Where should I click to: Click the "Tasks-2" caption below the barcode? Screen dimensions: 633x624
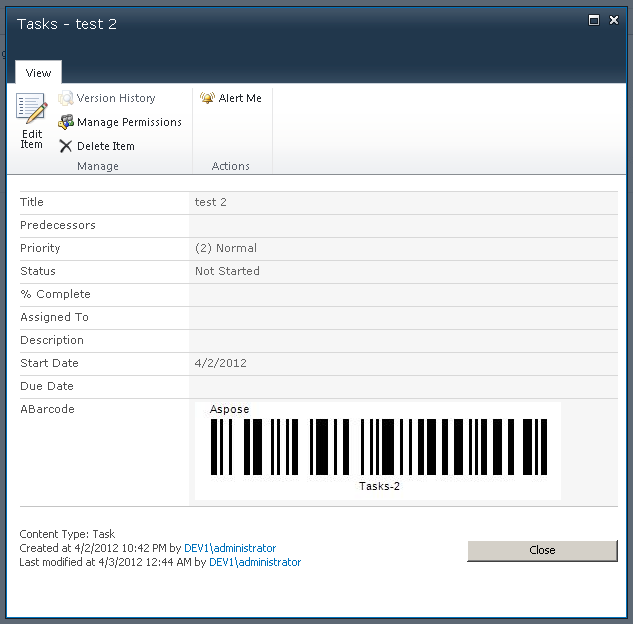379,486
